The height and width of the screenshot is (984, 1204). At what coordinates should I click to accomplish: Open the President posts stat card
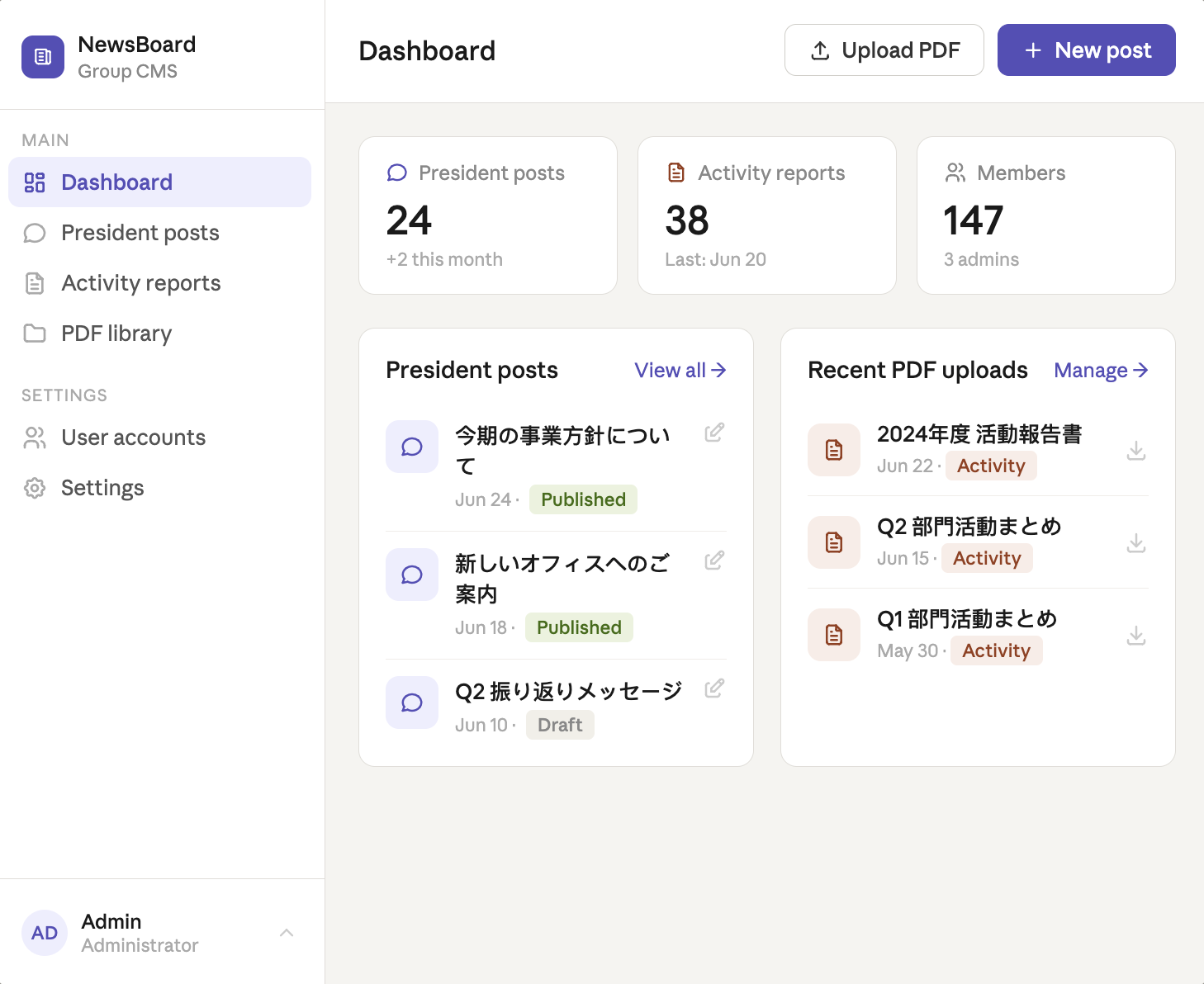pyautogui.click(x=488, y=215)
